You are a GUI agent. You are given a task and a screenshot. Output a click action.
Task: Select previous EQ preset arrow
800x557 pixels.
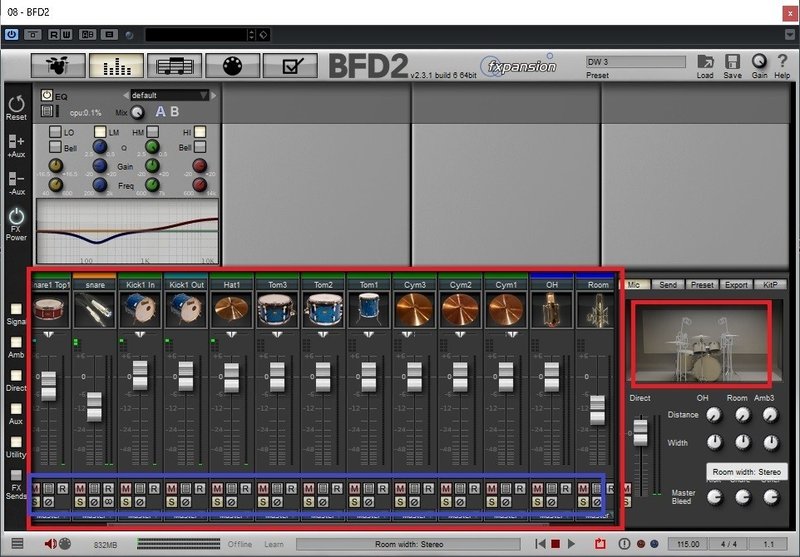click(x=126, y=95)
